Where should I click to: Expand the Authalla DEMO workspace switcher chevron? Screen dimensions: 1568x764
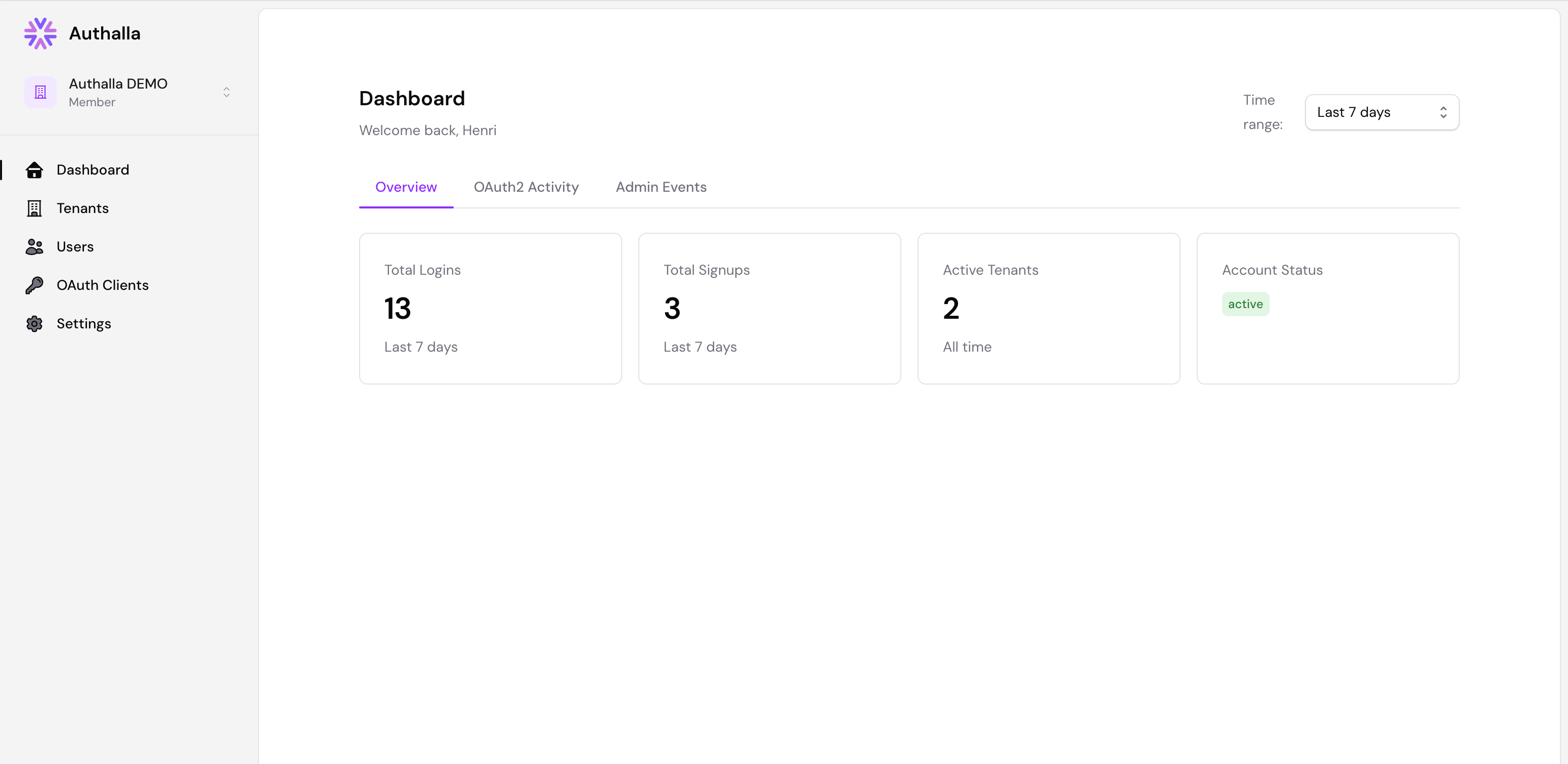click(226, 91)
